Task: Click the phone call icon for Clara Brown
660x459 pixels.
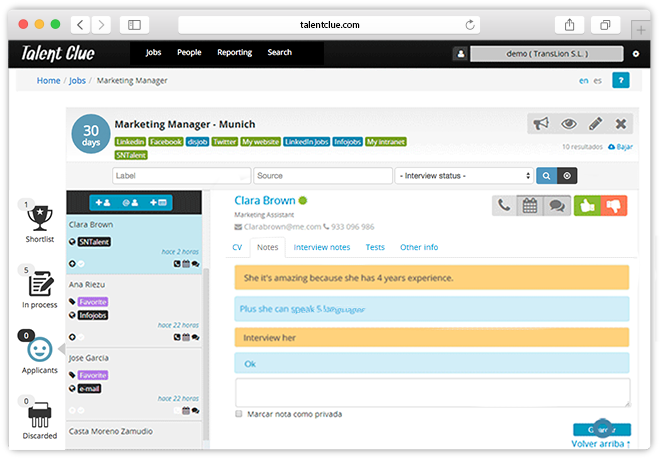Action: pos(505,205)
